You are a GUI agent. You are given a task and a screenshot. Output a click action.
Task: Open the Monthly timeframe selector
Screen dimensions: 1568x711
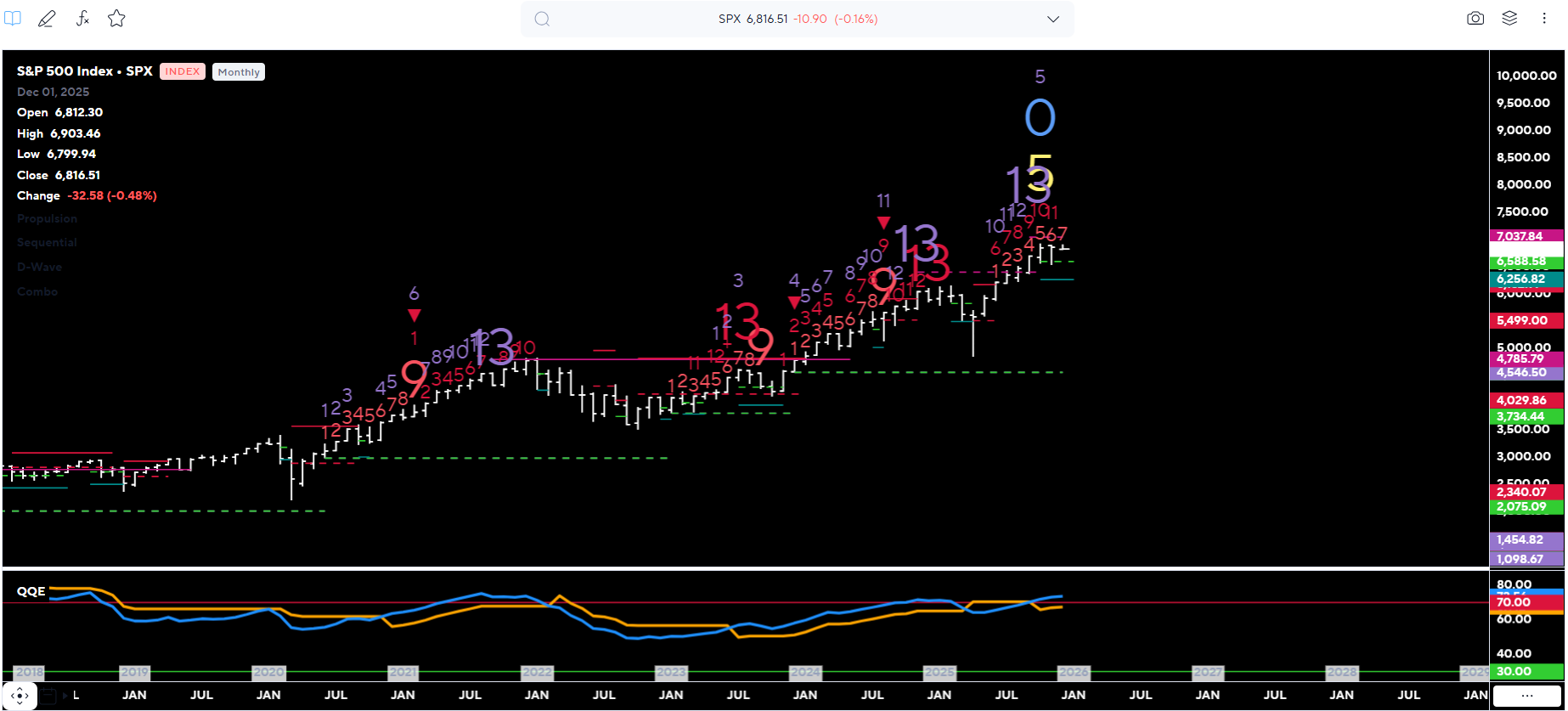point(239,72)
